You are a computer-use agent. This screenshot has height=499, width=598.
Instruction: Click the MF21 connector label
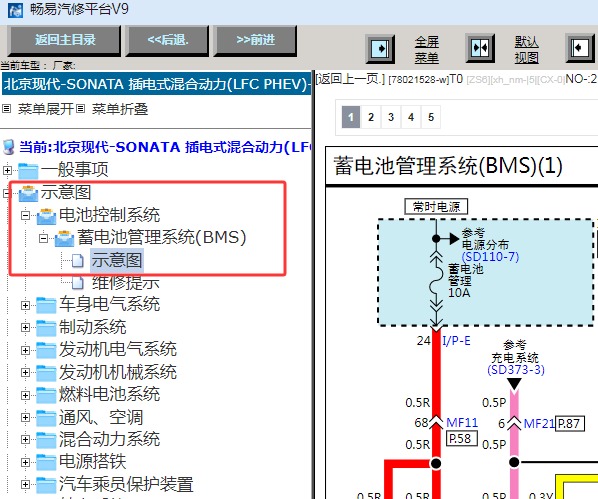coord(539,423)
